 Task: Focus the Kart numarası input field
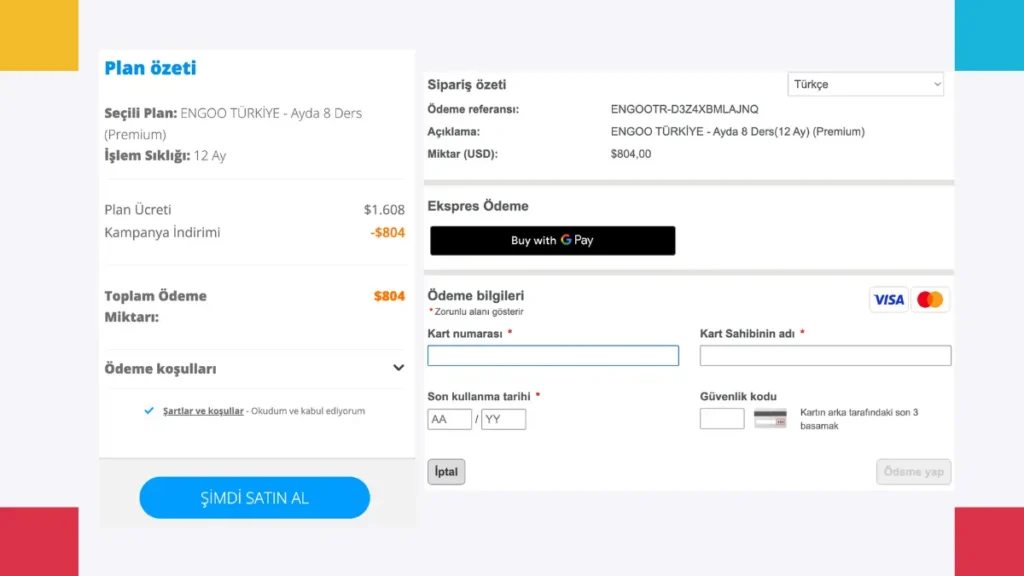[553, 355]
